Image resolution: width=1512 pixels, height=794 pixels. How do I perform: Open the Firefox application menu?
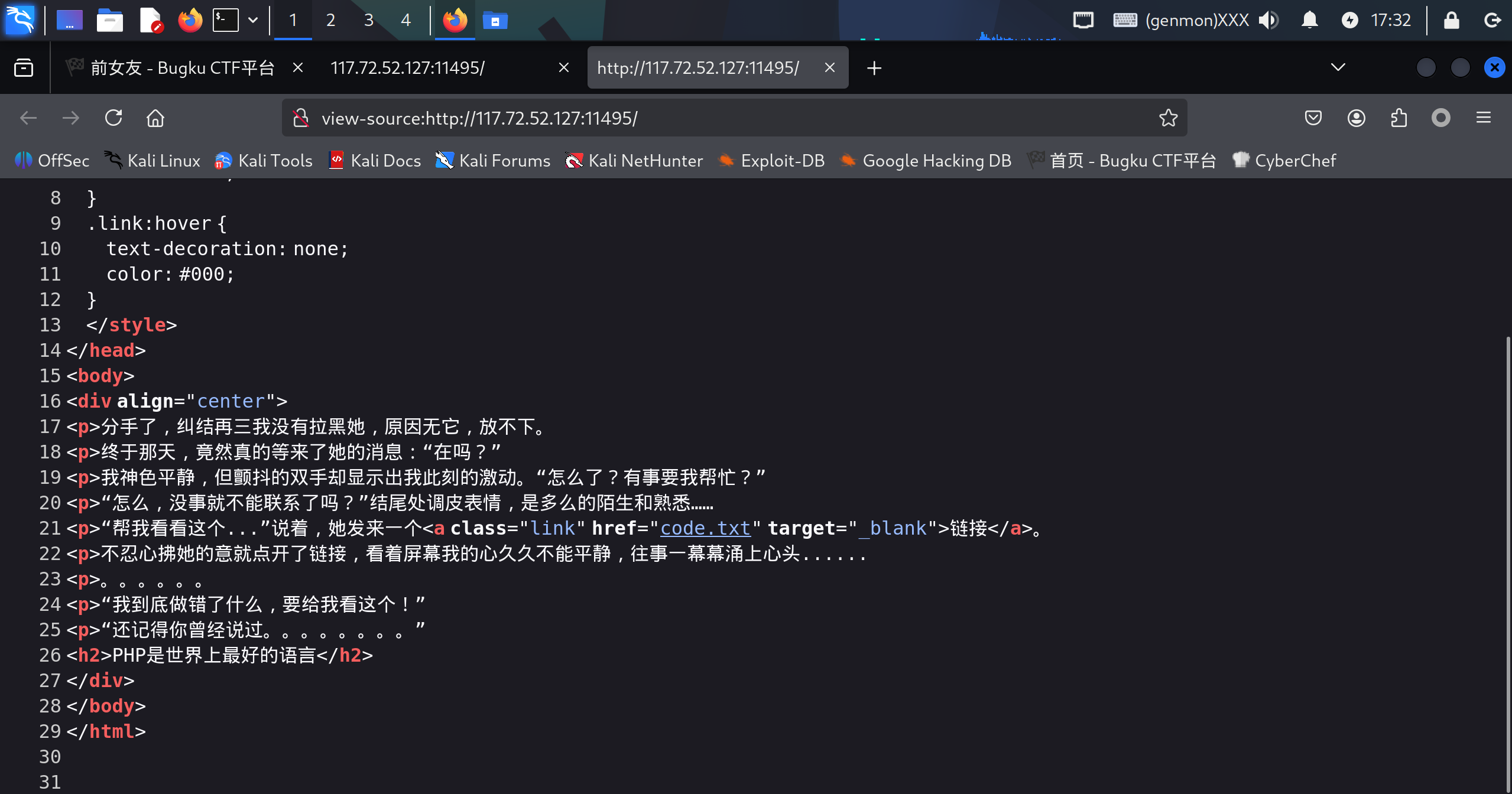[1484, 118]
